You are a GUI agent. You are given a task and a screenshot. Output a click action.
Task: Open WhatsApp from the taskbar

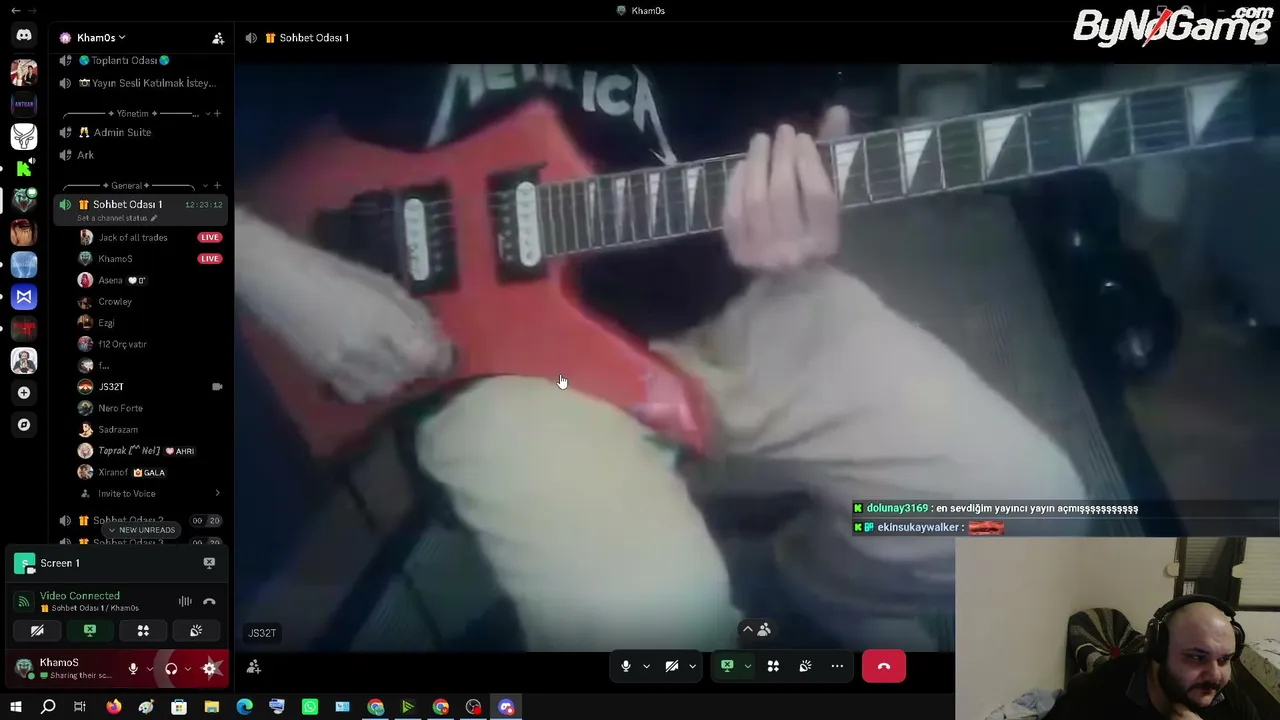(310, 707)
